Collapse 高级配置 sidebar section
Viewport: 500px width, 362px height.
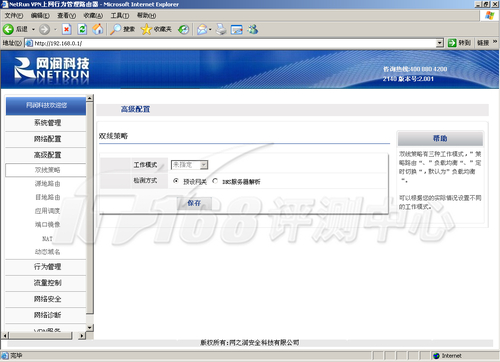point(46,155)
